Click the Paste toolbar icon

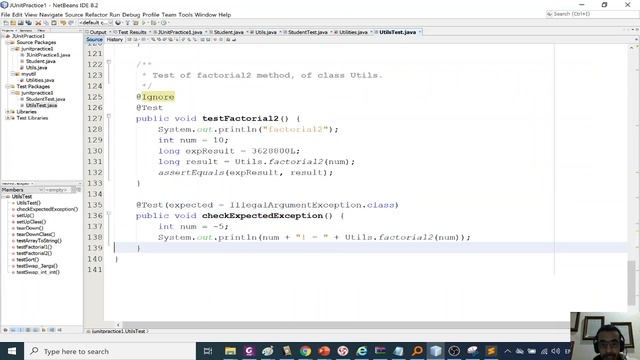coord(54,23)
